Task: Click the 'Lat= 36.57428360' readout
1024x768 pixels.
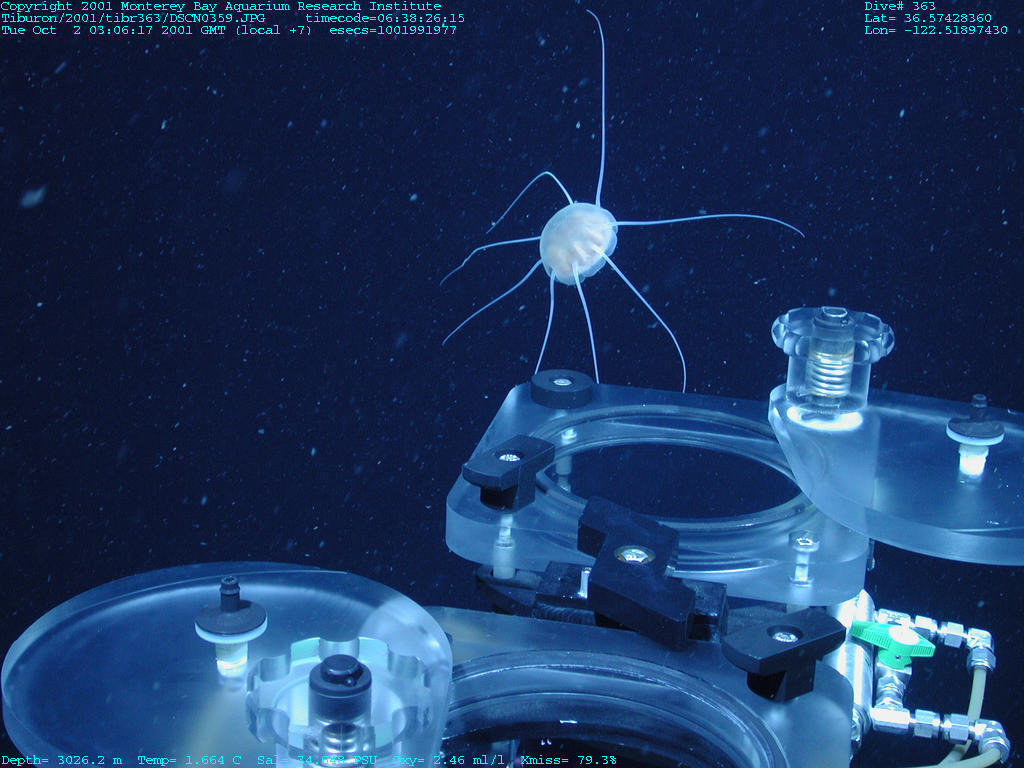Action: (928, 18)
